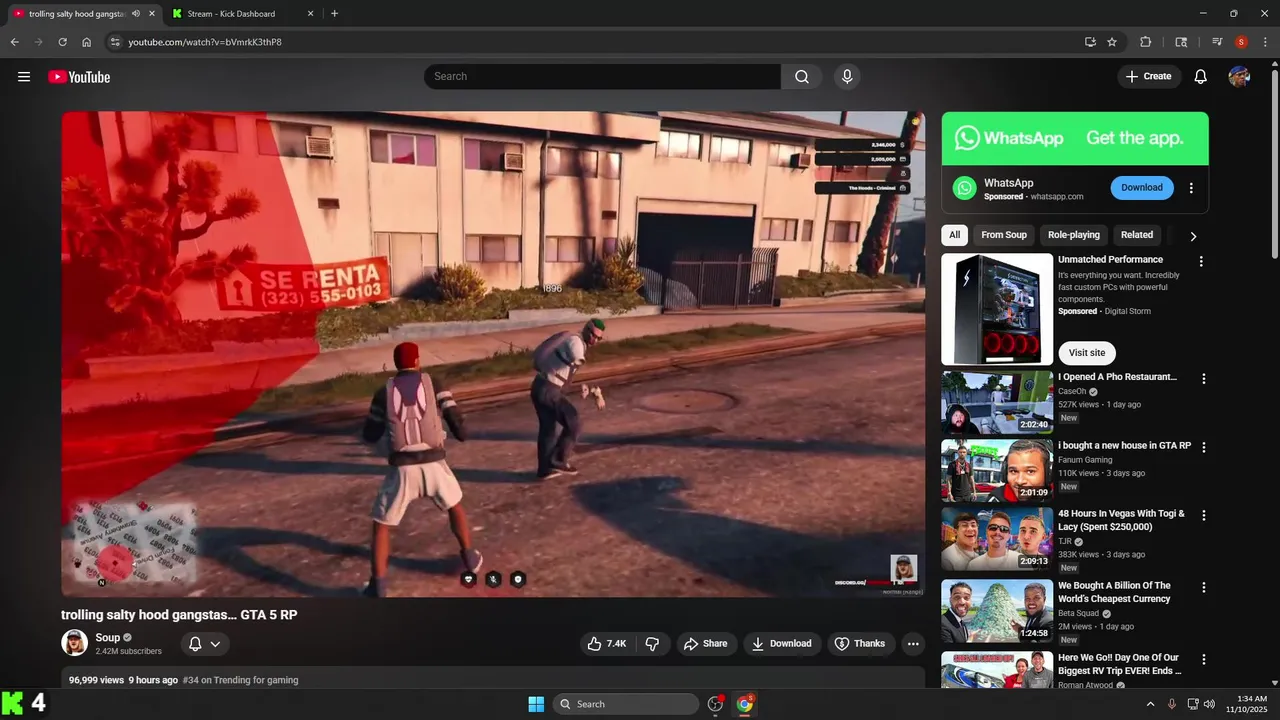Click the WhatsApp Get the app banner
The image size is (1280, 720).
(1075, 138)
